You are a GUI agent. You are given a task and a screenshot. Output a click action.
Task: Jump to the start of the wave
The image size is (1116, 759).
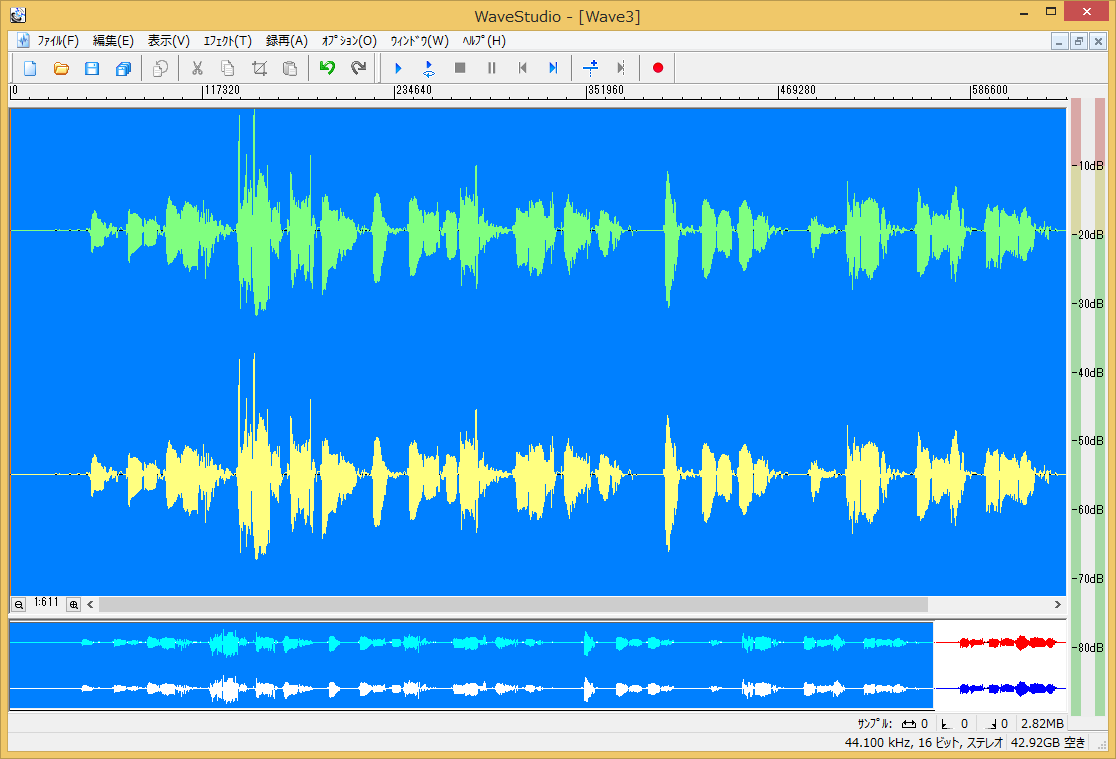[x=522, y=68]
